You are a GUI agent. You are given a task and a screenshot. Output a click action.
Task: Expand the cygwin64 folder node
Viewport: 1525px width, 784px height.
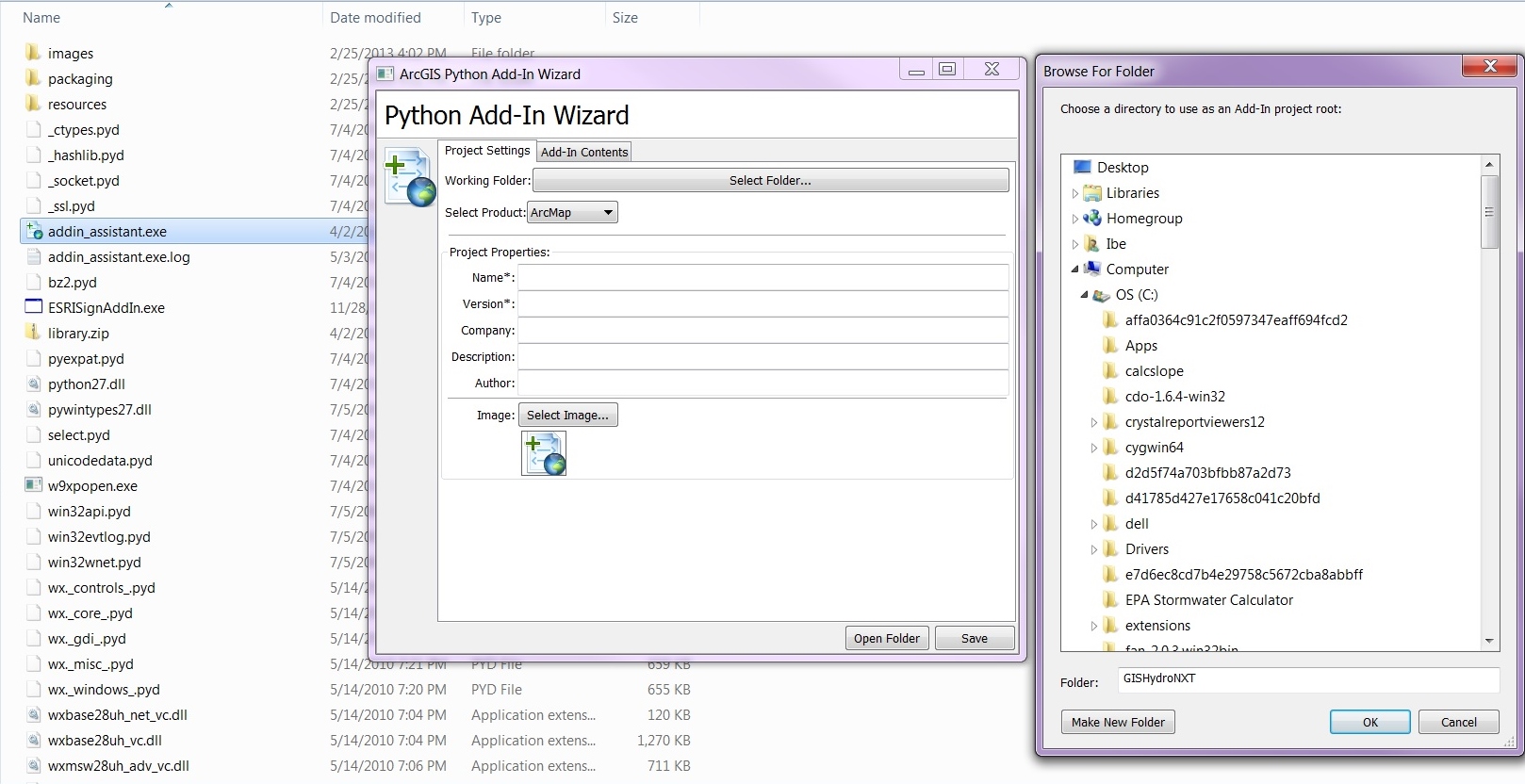tap(1094, 448)
